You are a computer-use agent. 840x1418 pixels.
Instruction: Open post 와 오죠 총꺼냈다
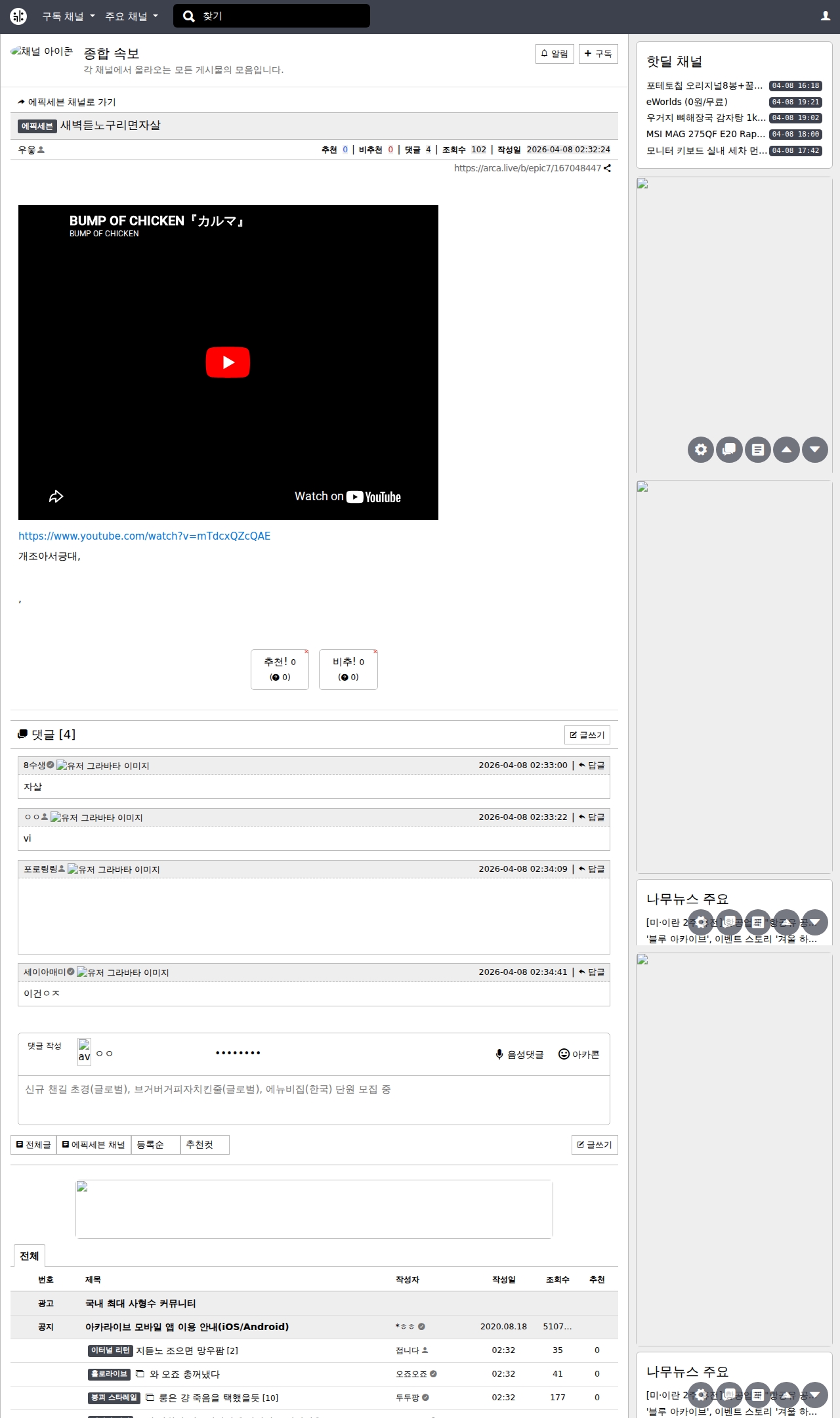pyautogui.click(x=185, y=1374)
